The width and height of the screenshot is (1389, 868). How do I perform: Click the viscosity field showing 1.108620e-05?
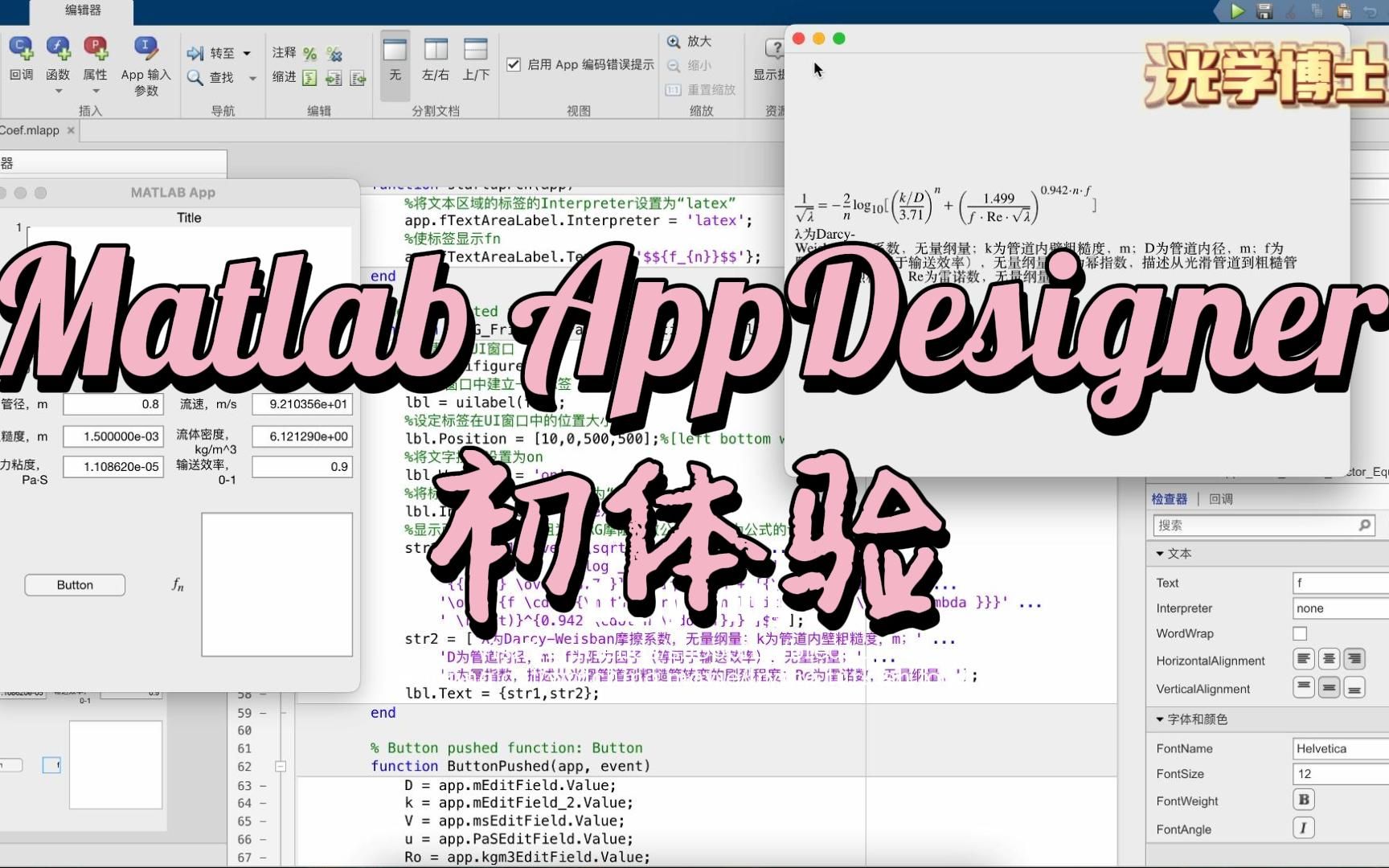(113, 467)
